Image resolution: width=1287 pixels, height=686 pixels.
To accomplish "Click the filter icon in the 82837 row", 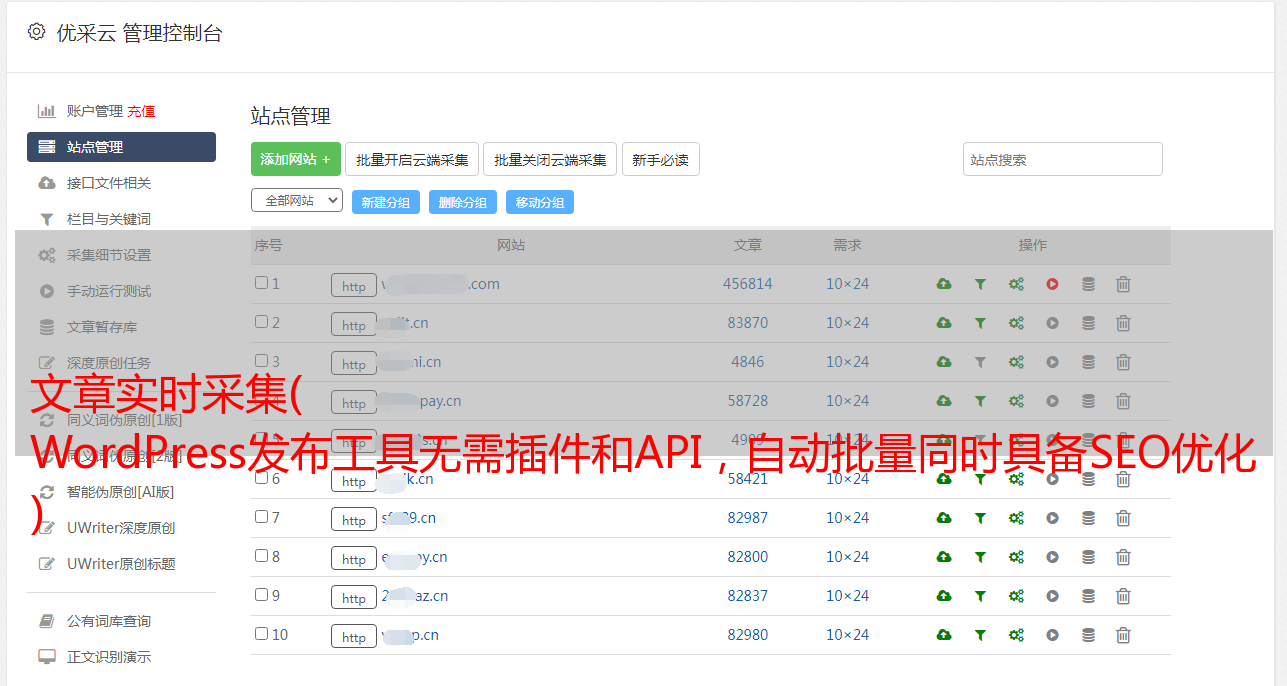I will point(980,596).
